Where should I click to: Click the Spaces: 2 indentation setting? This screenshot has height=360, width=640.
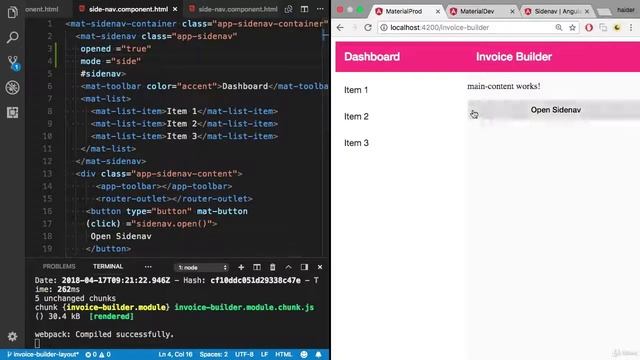[x=213, y=354]
